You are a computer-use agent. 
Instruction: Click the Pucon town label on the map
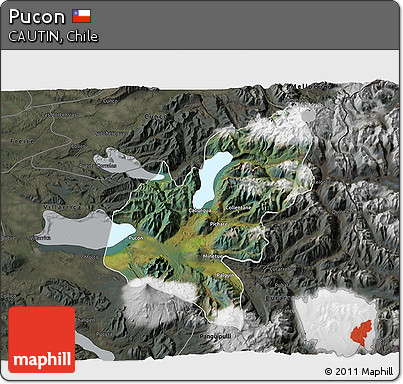(x=136, y=238)
